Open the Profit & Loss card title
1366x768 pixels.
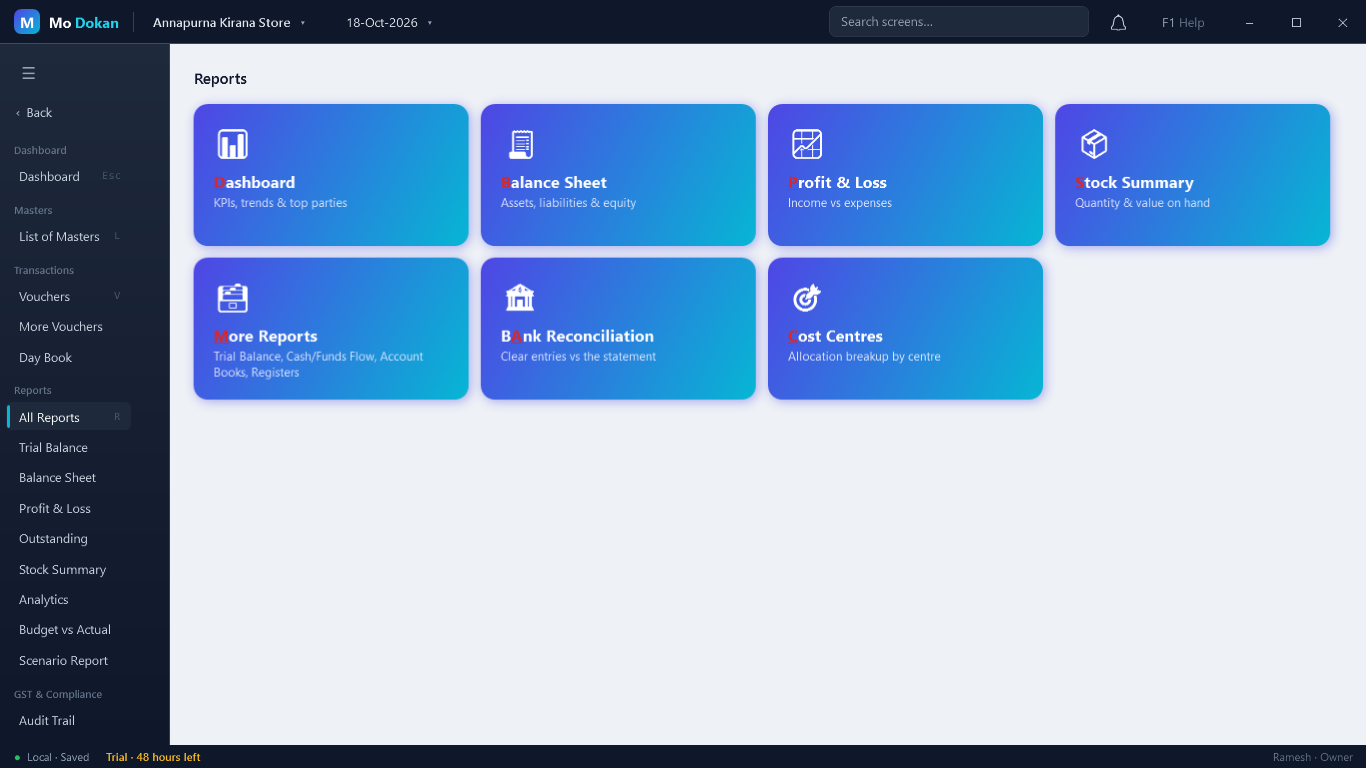[x=837, y=183]
